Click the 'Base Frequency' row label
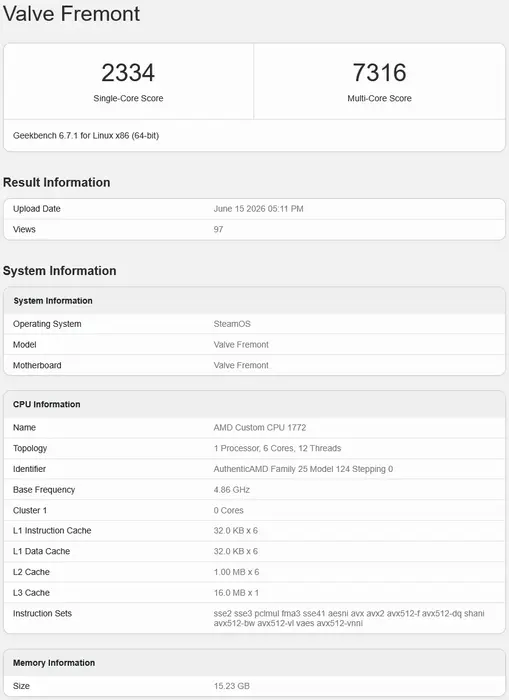Image resolution: width=509 pixels, height=700 pixels. pyautogui.click(x=44, y=489)
